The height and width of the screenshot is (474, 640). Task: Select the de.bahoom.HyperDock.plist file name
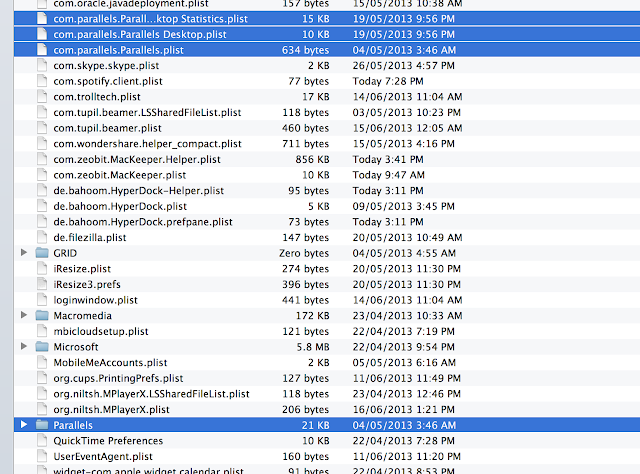(120, 206)
